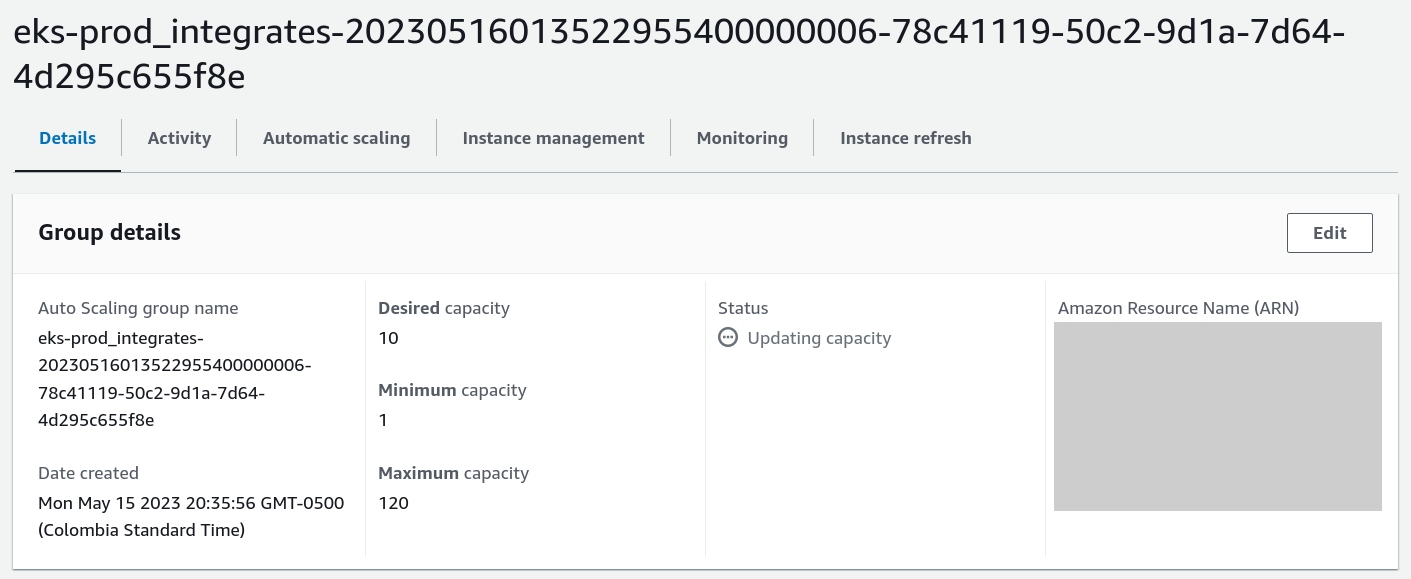Image resolution: width=1411 pixels, height=579 pixels.
Task: Click the Desired capacity value 10
Action: 389,338
